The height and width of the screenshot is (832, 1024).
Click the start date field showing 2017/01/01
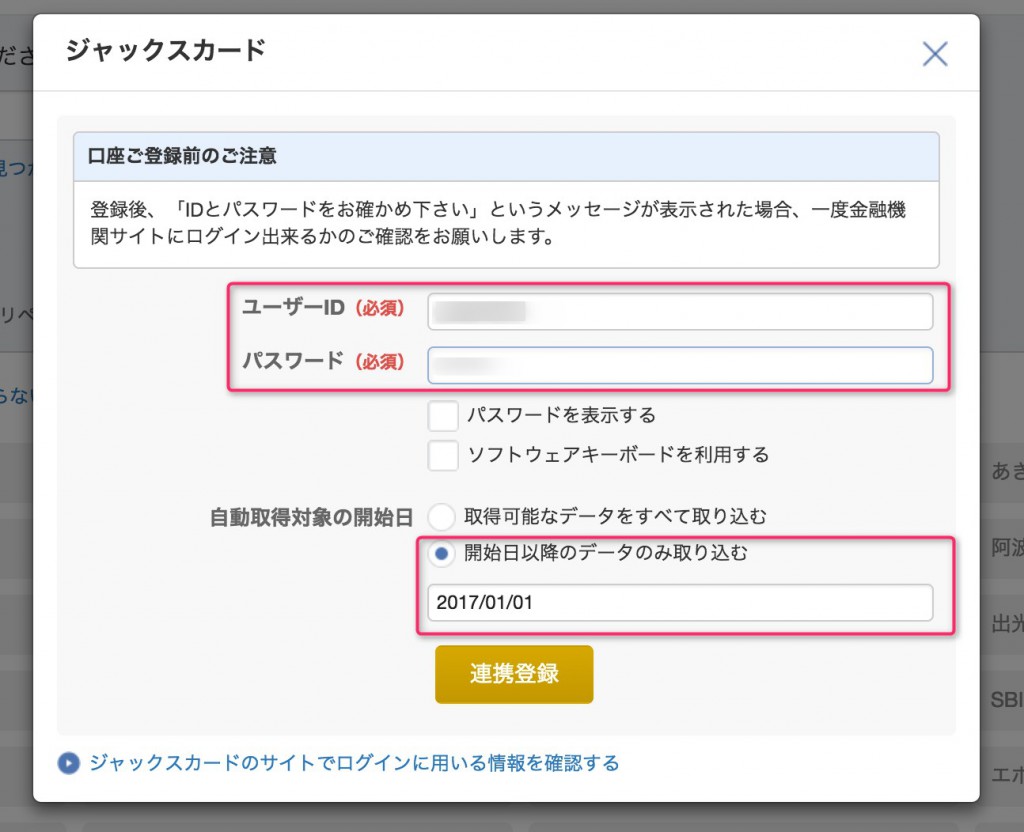(x=680, y=602)
